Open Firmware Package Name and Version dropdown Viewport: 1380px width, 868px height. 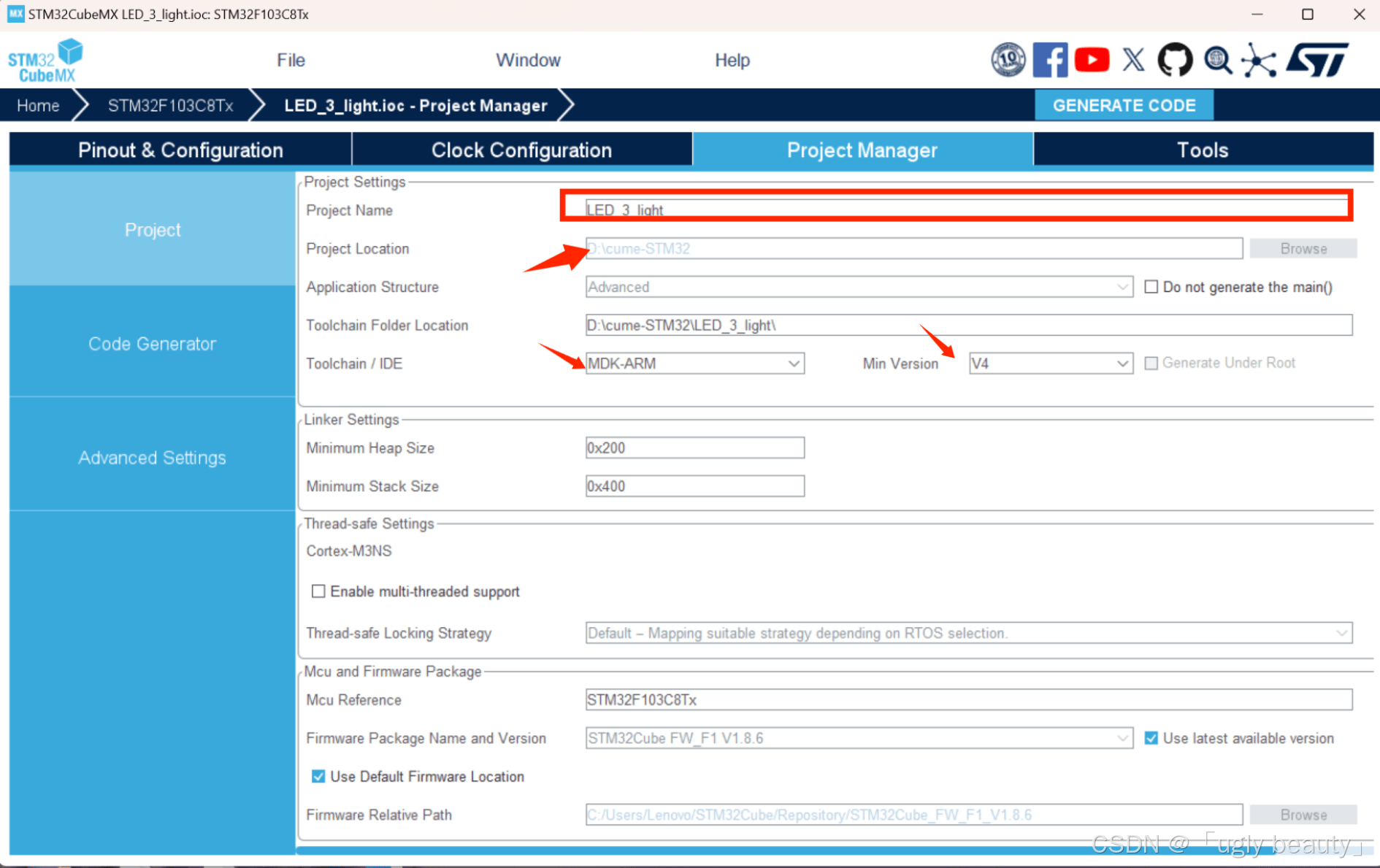point(859,737)
